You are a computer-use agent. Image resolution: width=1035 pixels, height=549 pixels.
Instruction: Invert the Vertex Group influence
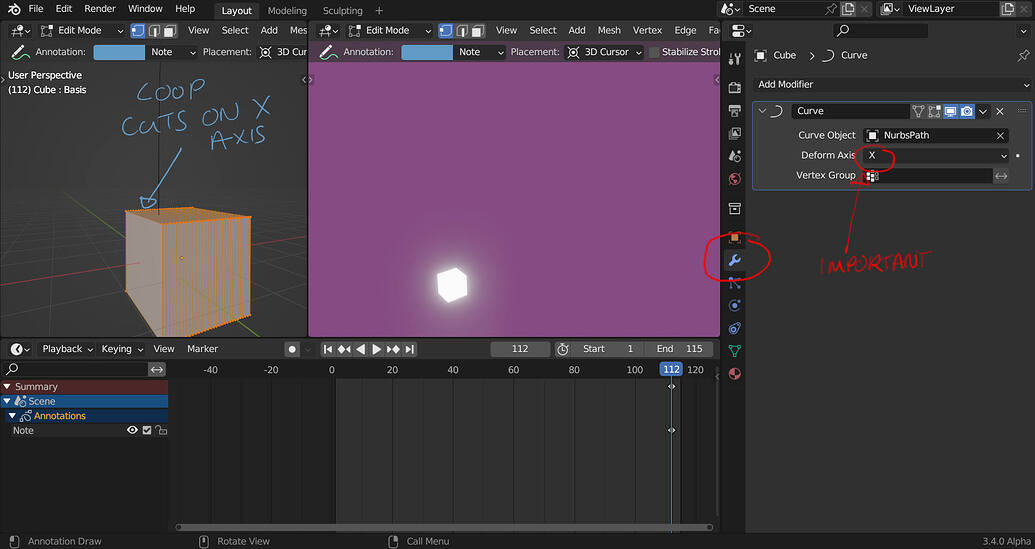pyautogui.click(x=1001, y=176)
